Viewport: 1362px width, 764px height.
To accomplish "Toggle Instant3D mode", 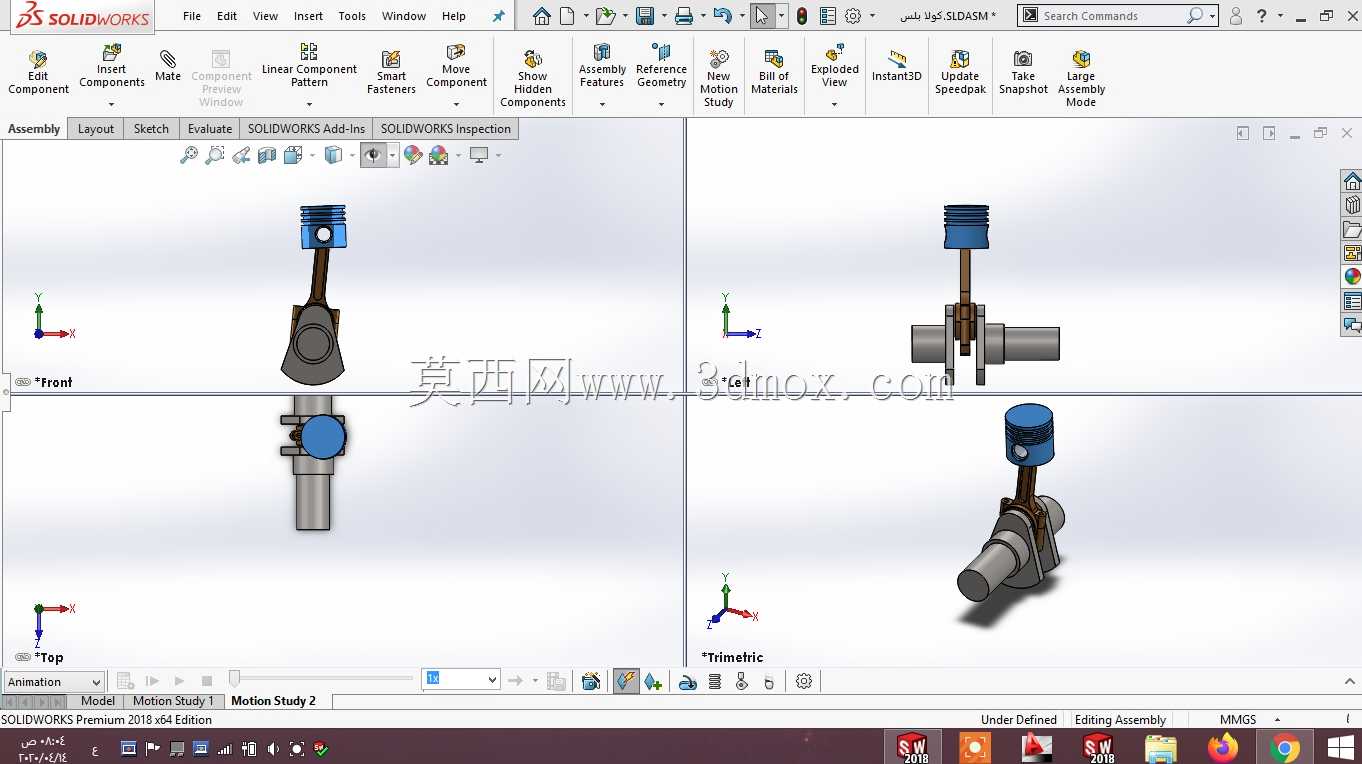I will (x=896, y=66).
